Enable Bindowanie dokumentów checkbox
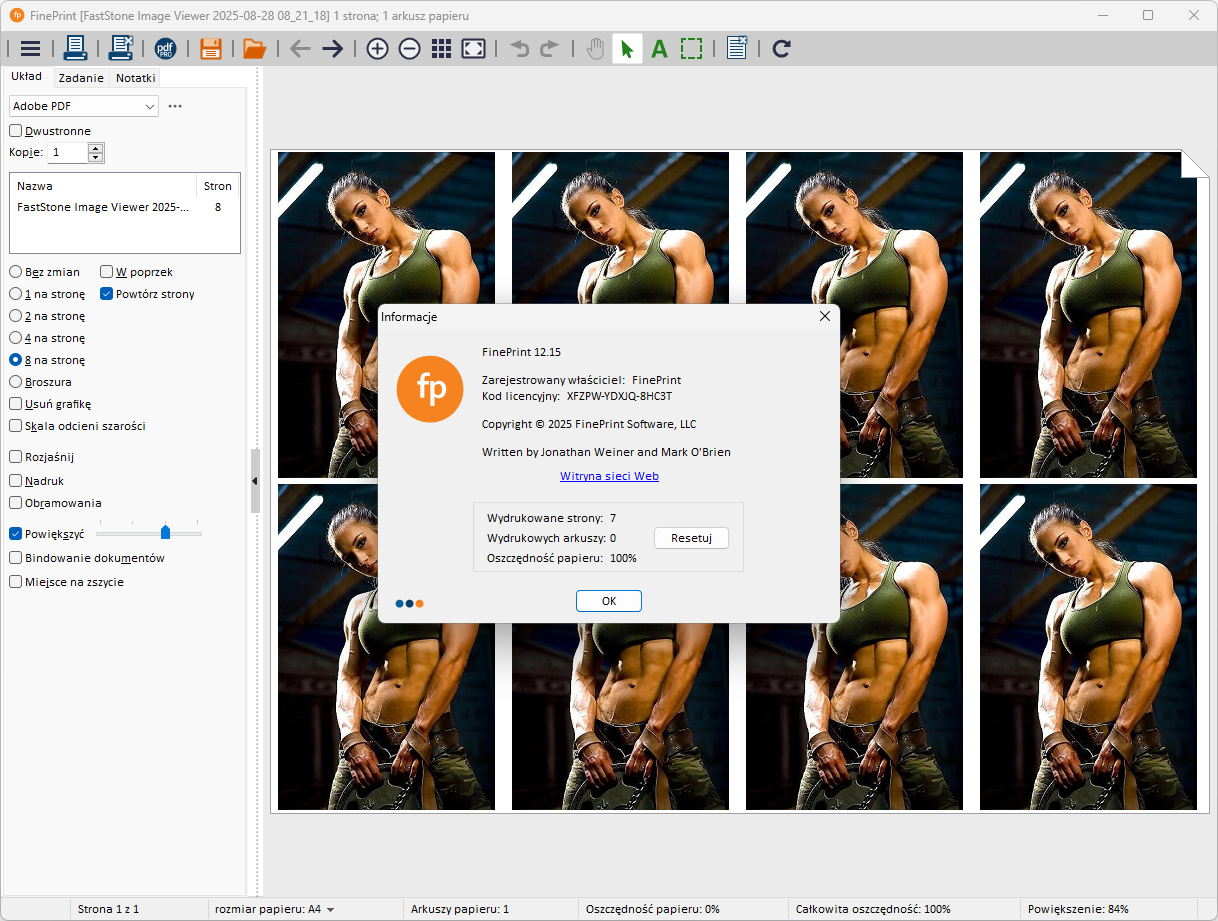The image size is (1218, 921). click(87, 558)
